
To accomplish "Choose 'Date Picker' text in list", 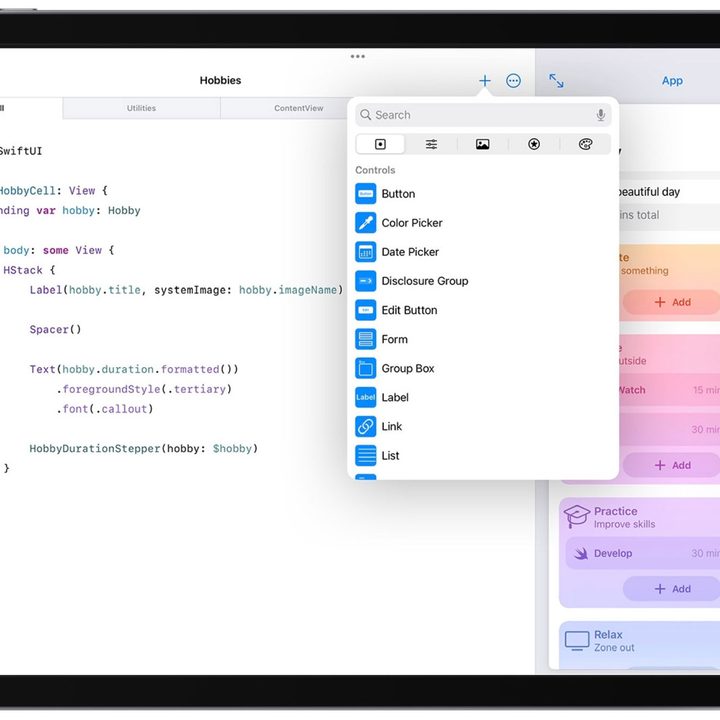I will point(410,252).
